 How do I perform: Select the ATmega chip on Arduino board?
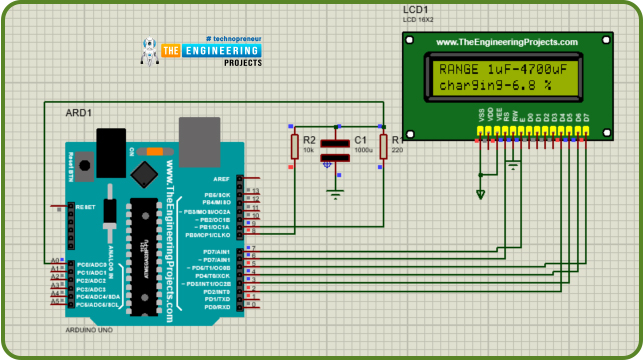click(x=144, y=257)
